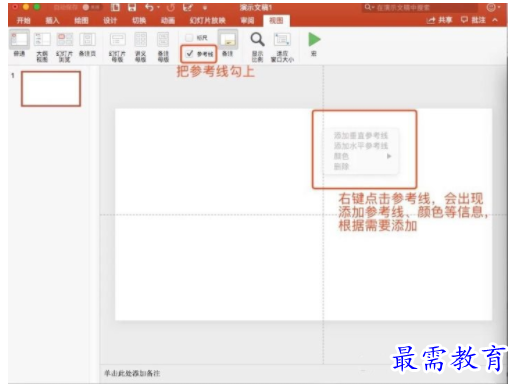The height and width of the screenshot is (390, 514).
Task: Open the Review (审阅) tab
Action: coord(247,21)
